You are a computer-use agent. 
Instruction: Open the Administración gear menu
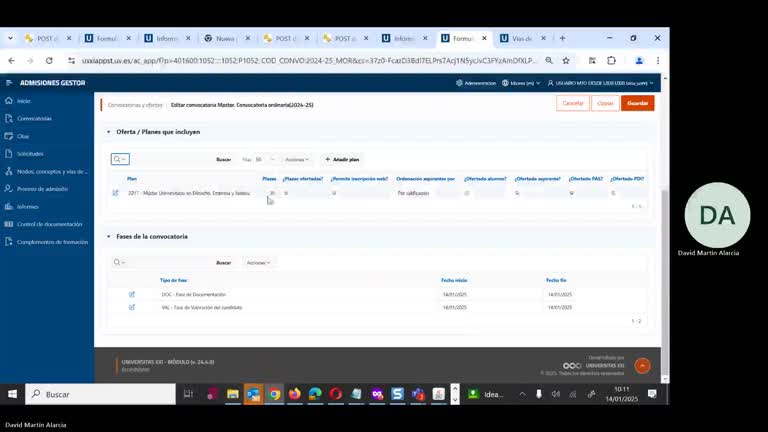(x=476, y=83)
